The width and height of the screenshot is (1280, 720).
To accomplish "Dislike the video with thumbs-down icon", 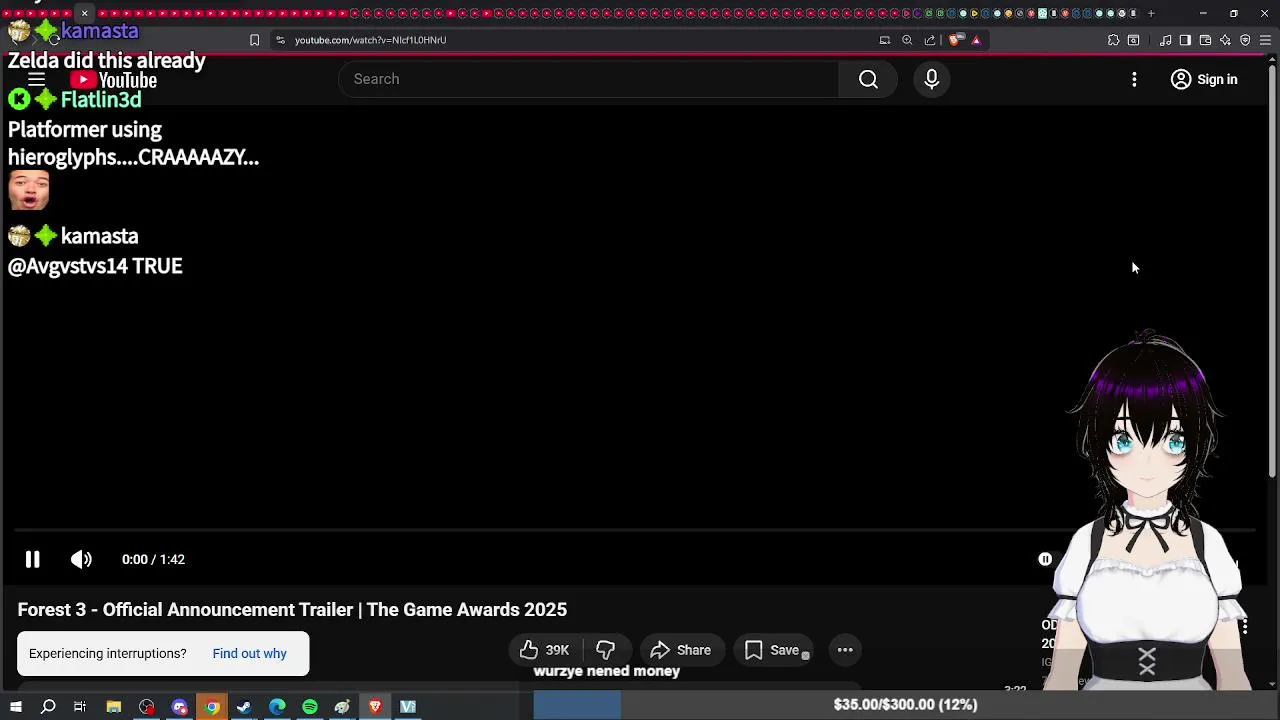I will pyautogui.click(x=605, y=650).
